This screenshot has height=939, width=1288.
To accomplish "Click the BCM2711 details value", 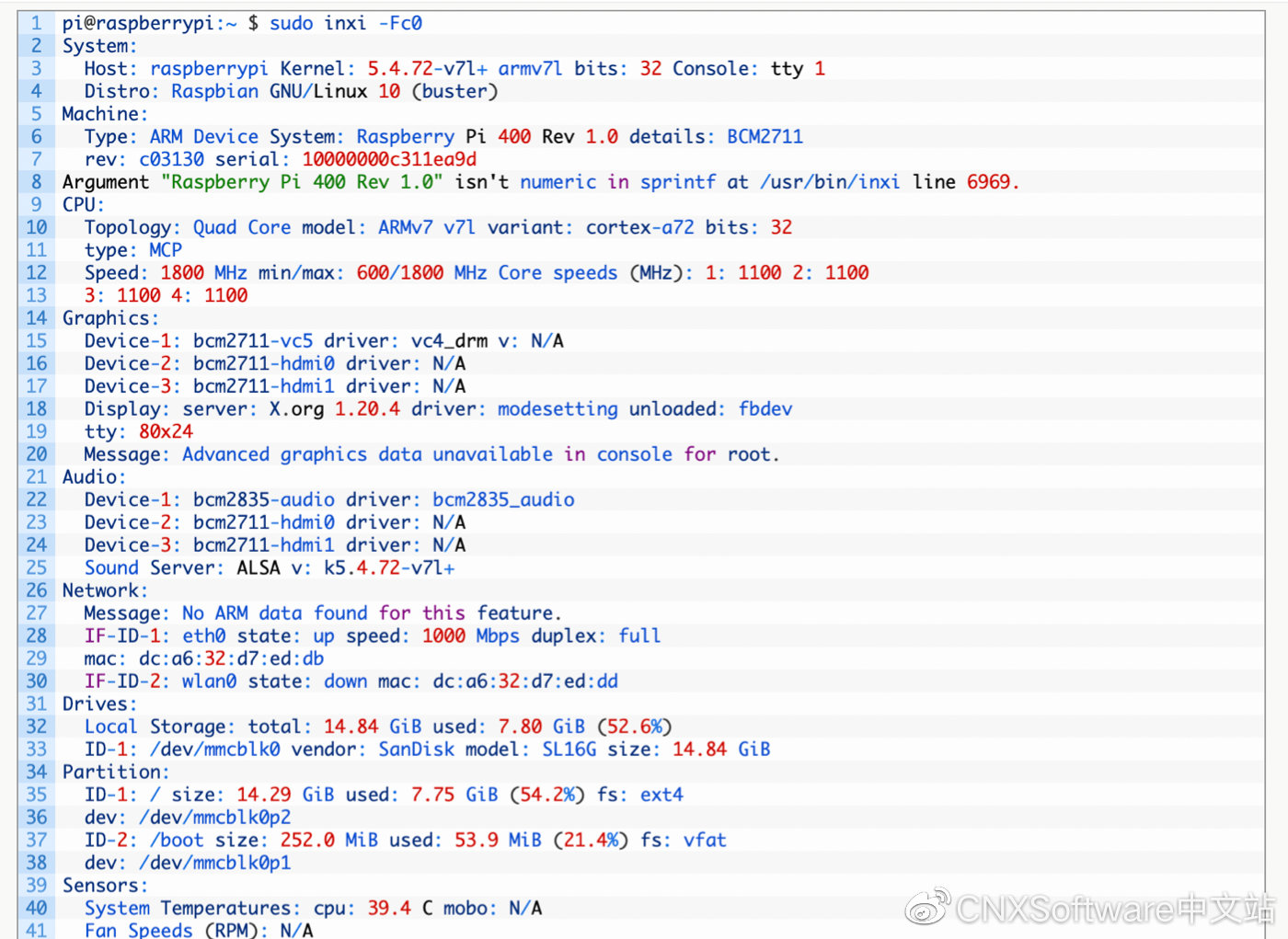I will point(765,137).
